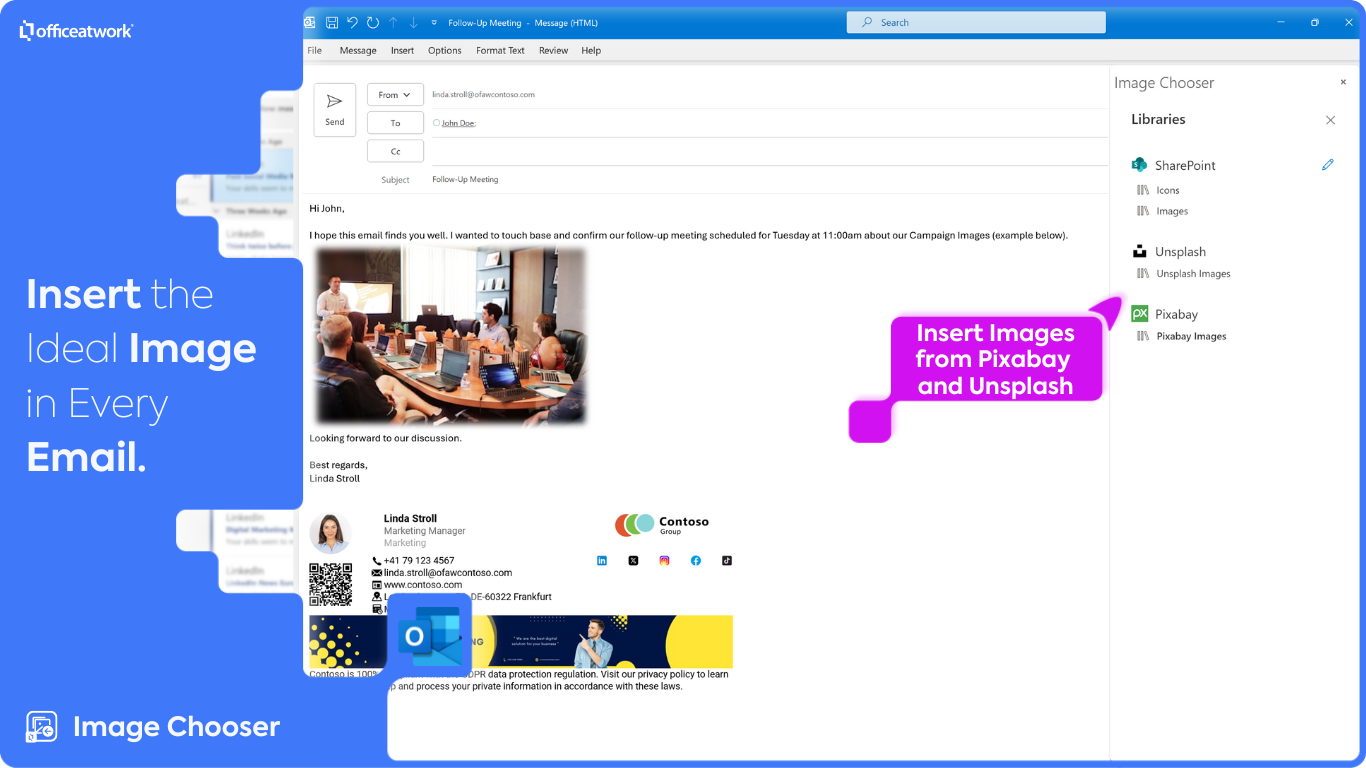The image size is (1366, 768).
Task: Open the Icons library under SharePoint
Action: (1168, 190)
